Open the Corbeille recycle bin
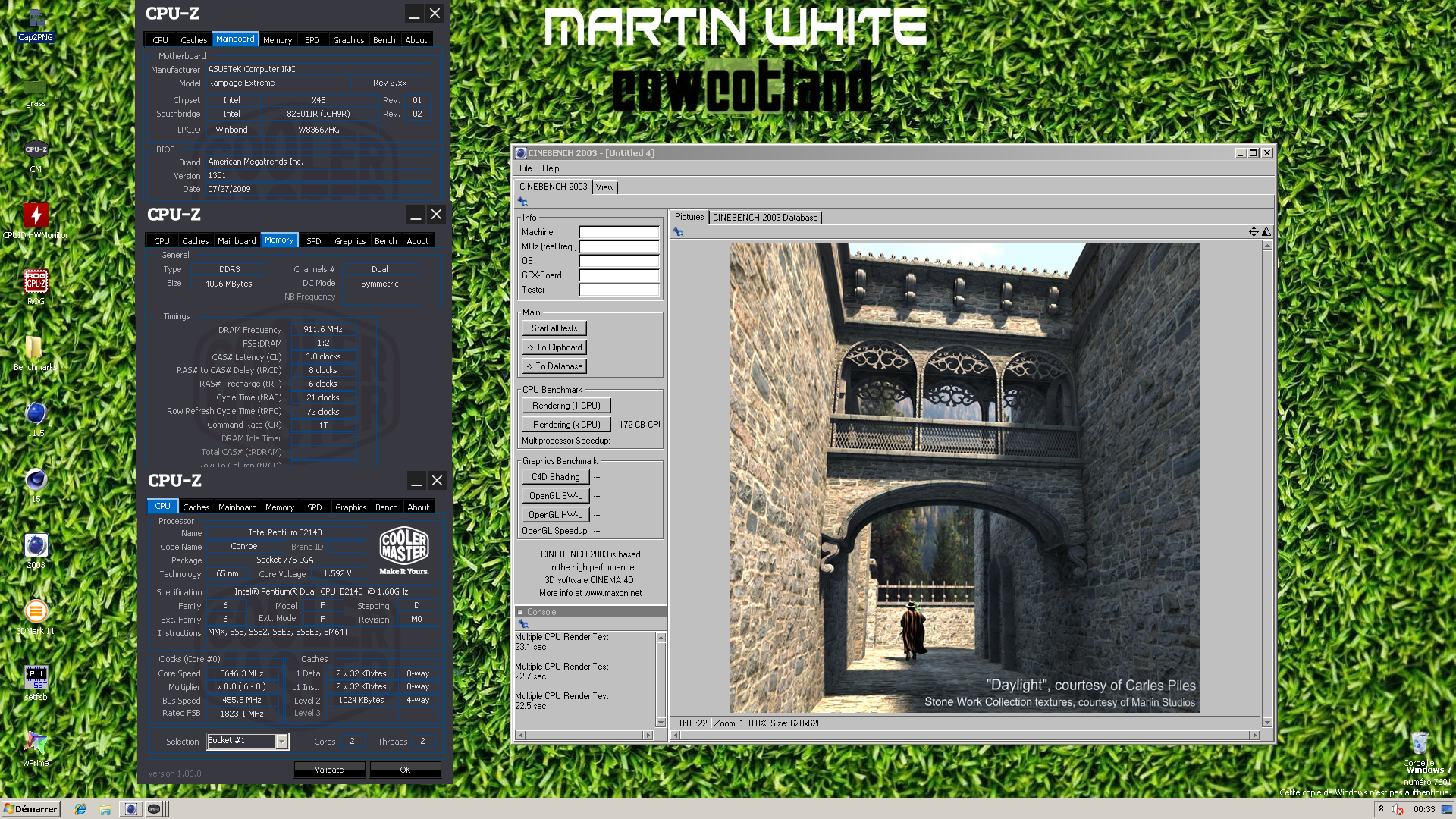 tap(1419, 748)
